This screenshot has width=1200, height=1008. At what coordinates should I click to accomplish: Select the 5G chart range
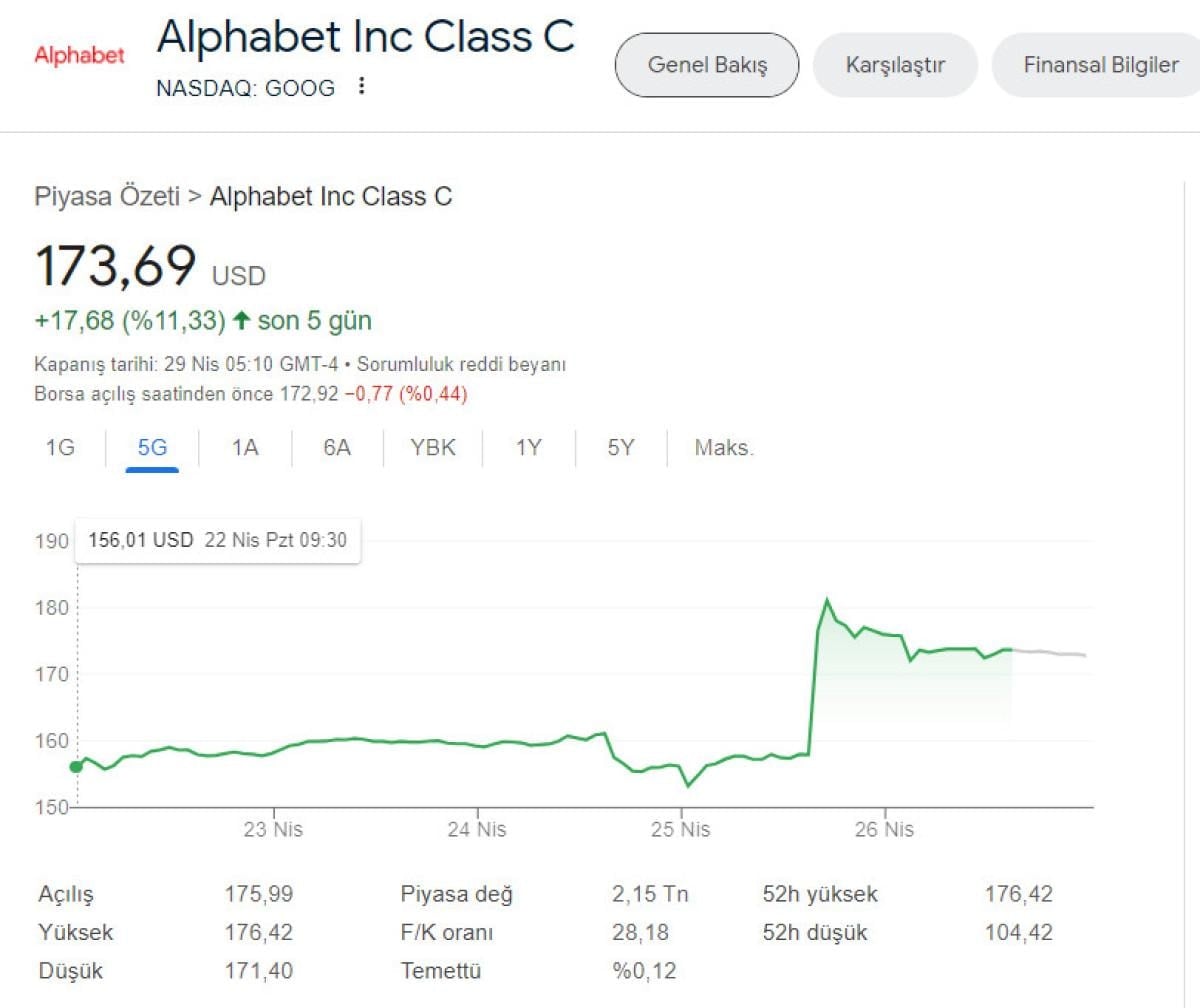tap(152, 448)
